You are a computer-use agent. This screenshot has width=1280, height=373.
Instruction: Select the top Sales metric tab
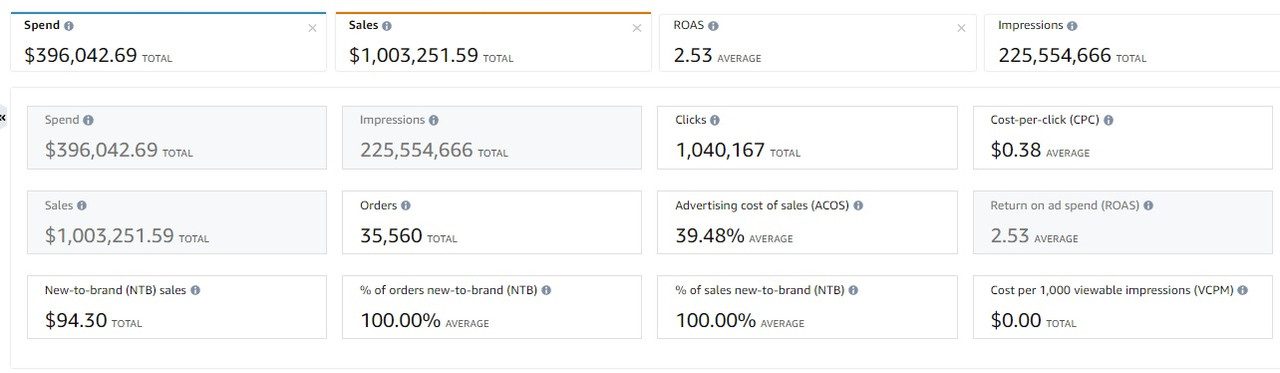tap(493, 42)
